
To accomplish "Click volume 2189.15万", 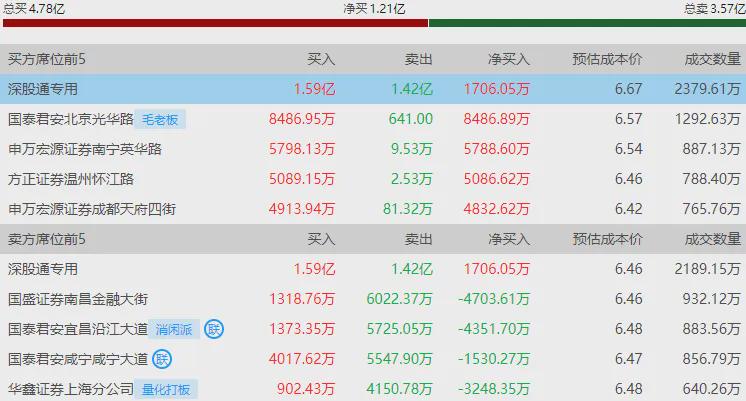I will pos(707,269).
